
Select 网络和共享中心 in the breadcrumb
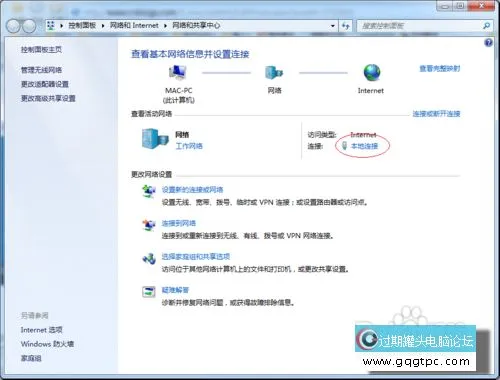click(x=196, y=25)
